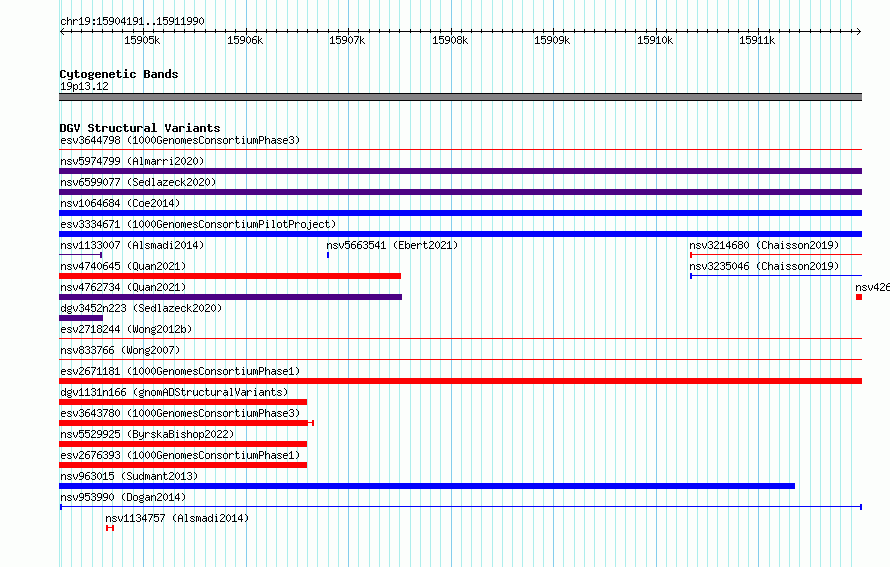Viewport: 890px width, 567px height.
Task: Click the DGV Structural Variants track title
Action: tap(140, 128)
